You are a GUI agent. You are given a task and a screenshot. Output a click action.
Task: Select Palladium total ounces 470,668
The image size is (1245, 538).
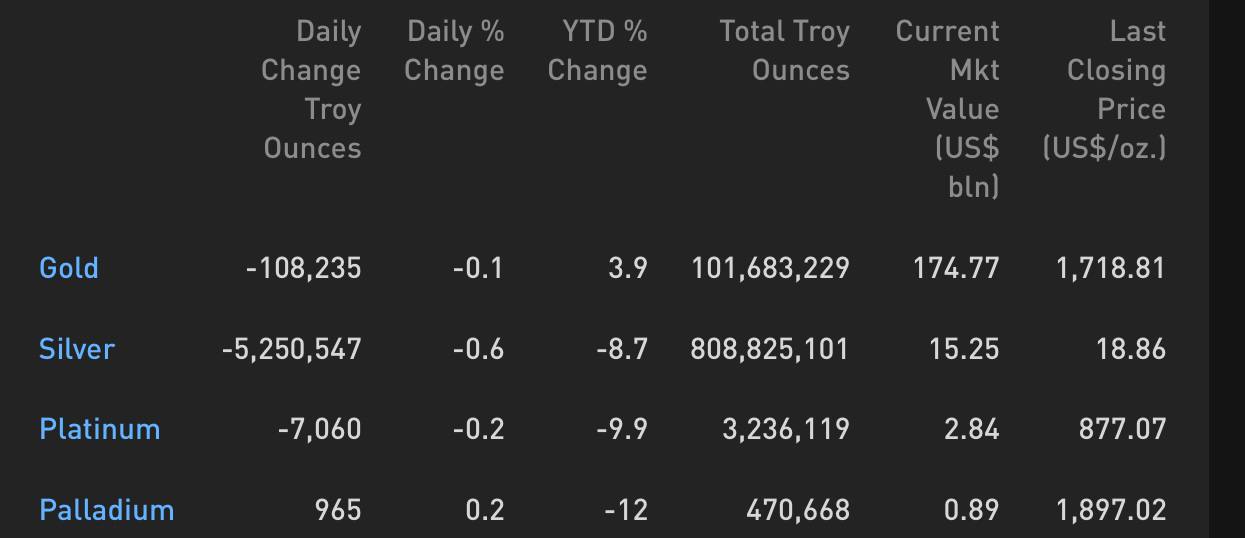click(x=798, y=510)
